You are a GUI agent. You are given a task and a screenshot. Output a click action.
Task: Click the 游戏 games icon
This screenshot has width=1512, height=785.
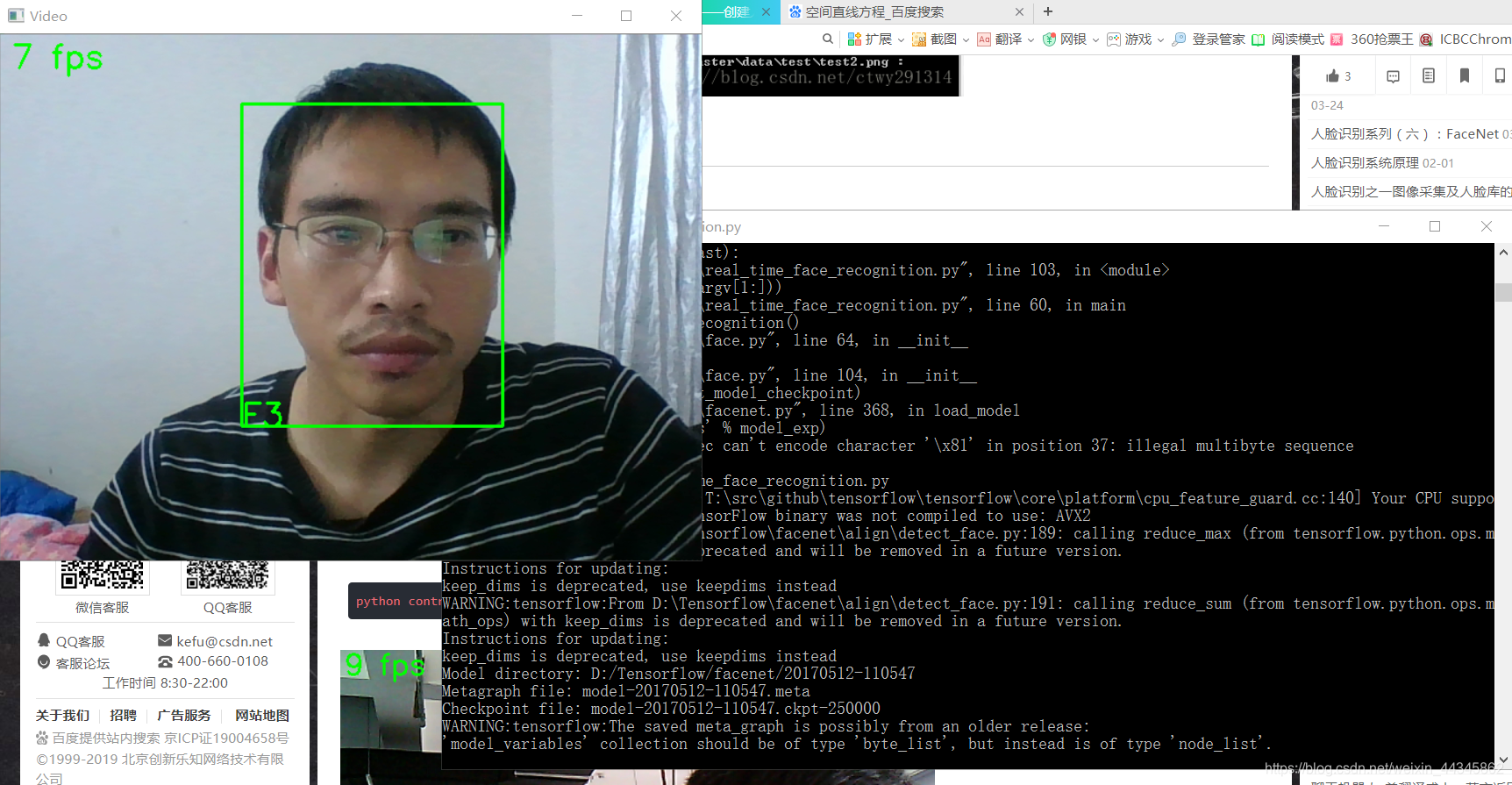[1114, 39]
